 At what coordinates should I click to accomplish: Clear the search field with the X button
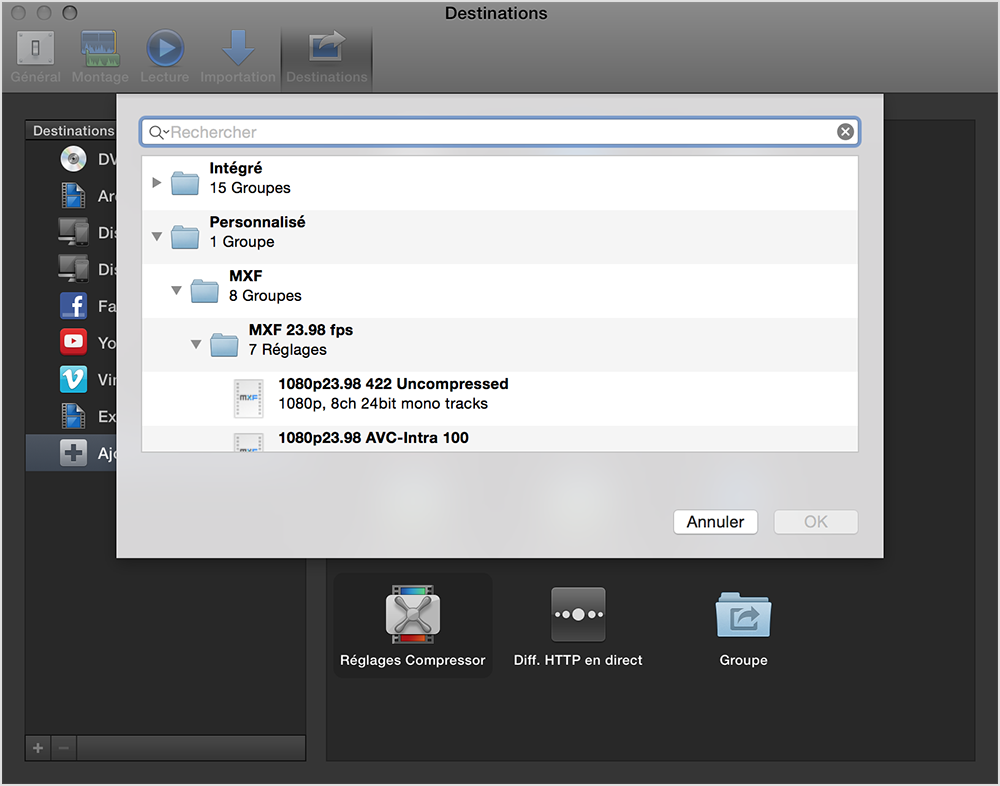[x=845, y=131]
